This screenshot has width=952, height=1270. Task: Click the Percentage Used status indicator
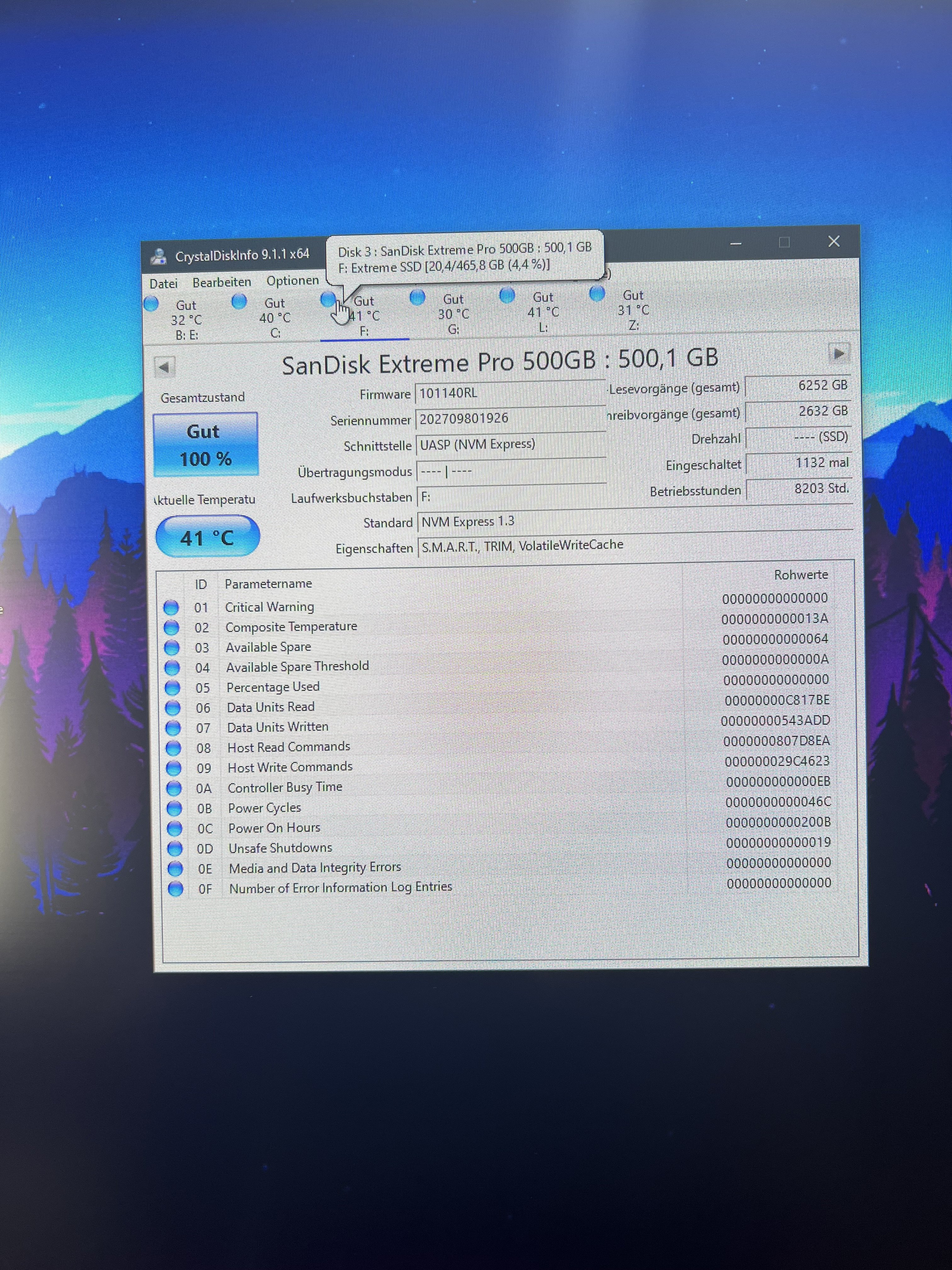click(x=172, y=688)
